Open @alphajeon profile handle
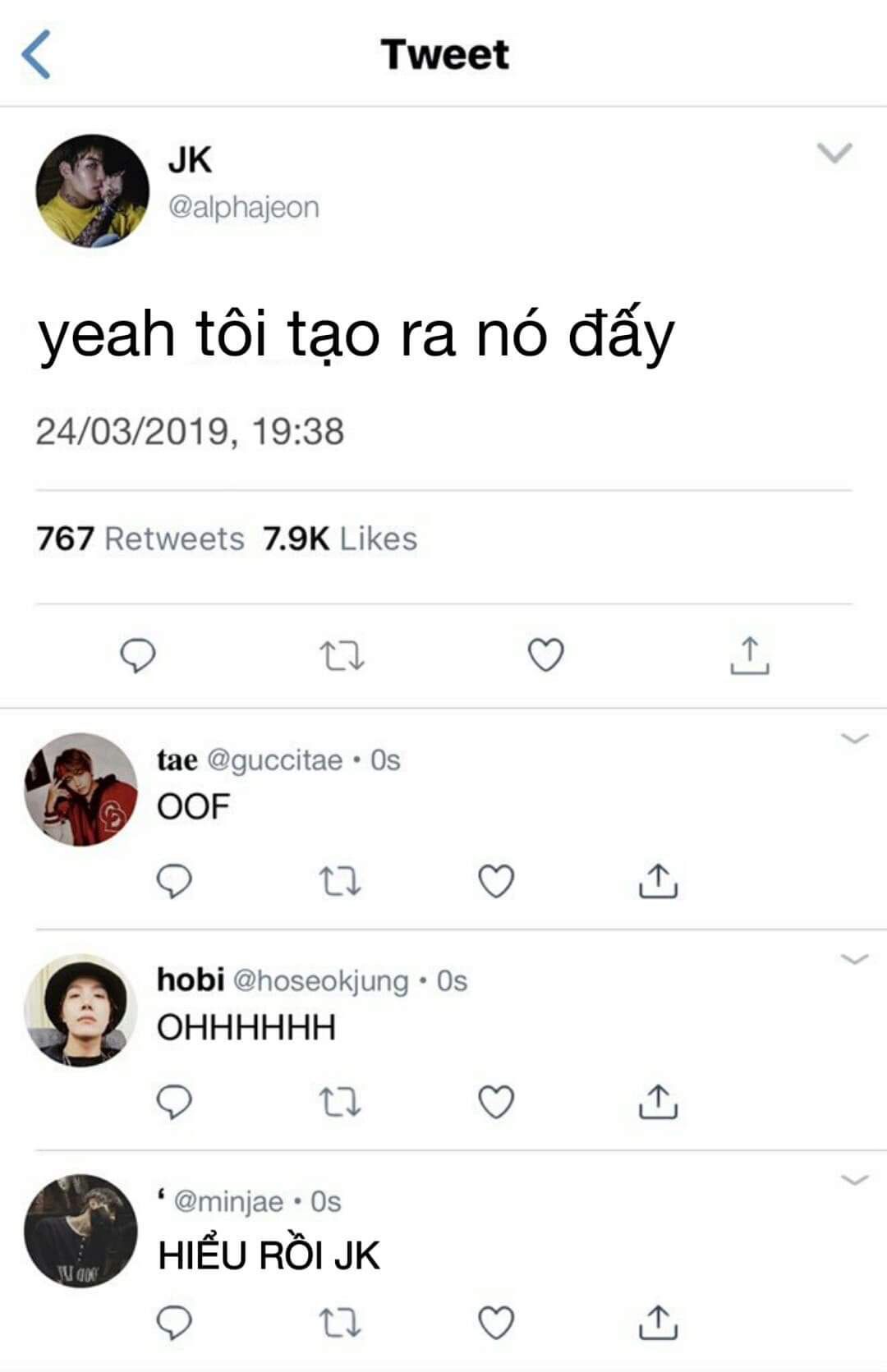 [x=244, y=207]
